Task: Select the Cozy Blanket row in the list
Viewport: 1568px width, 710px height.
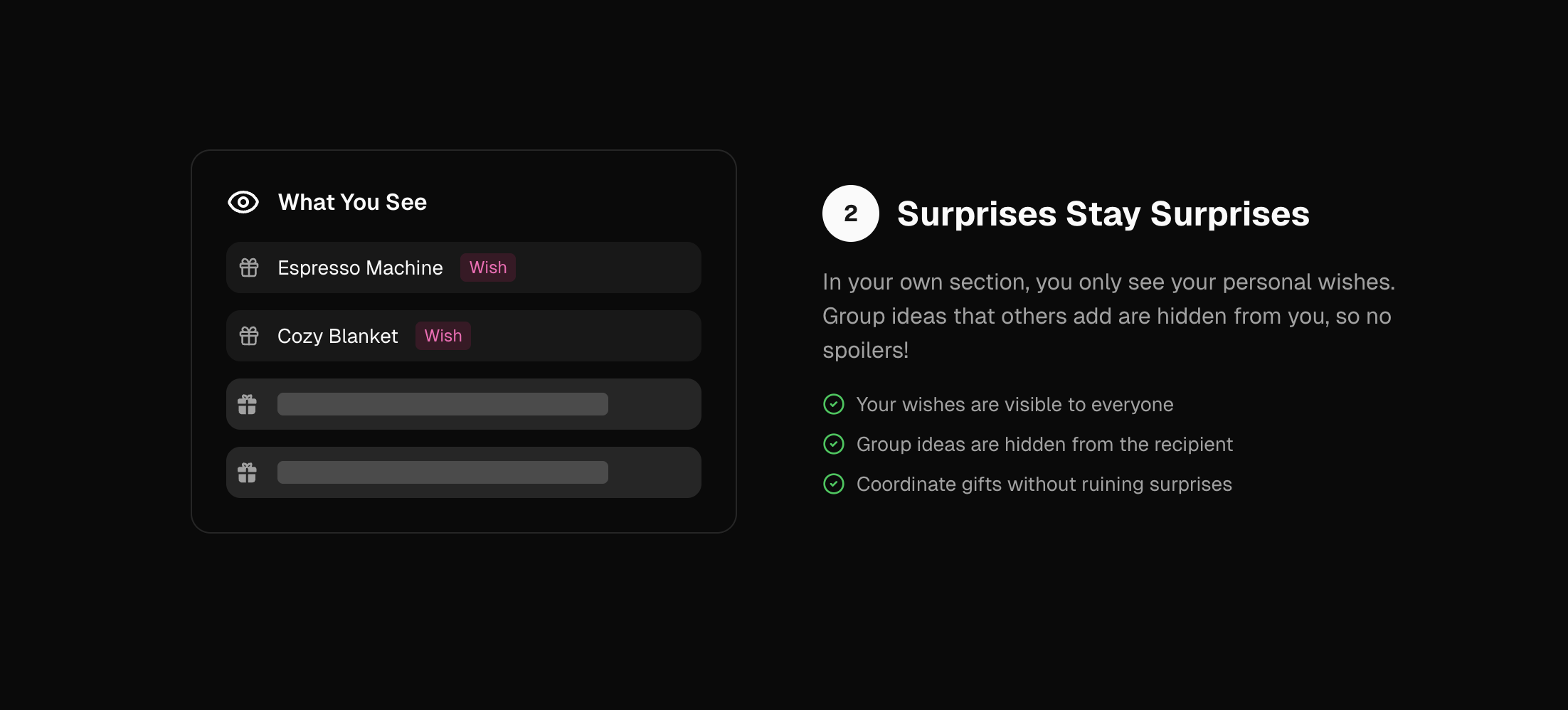Action: pos(463,336)
